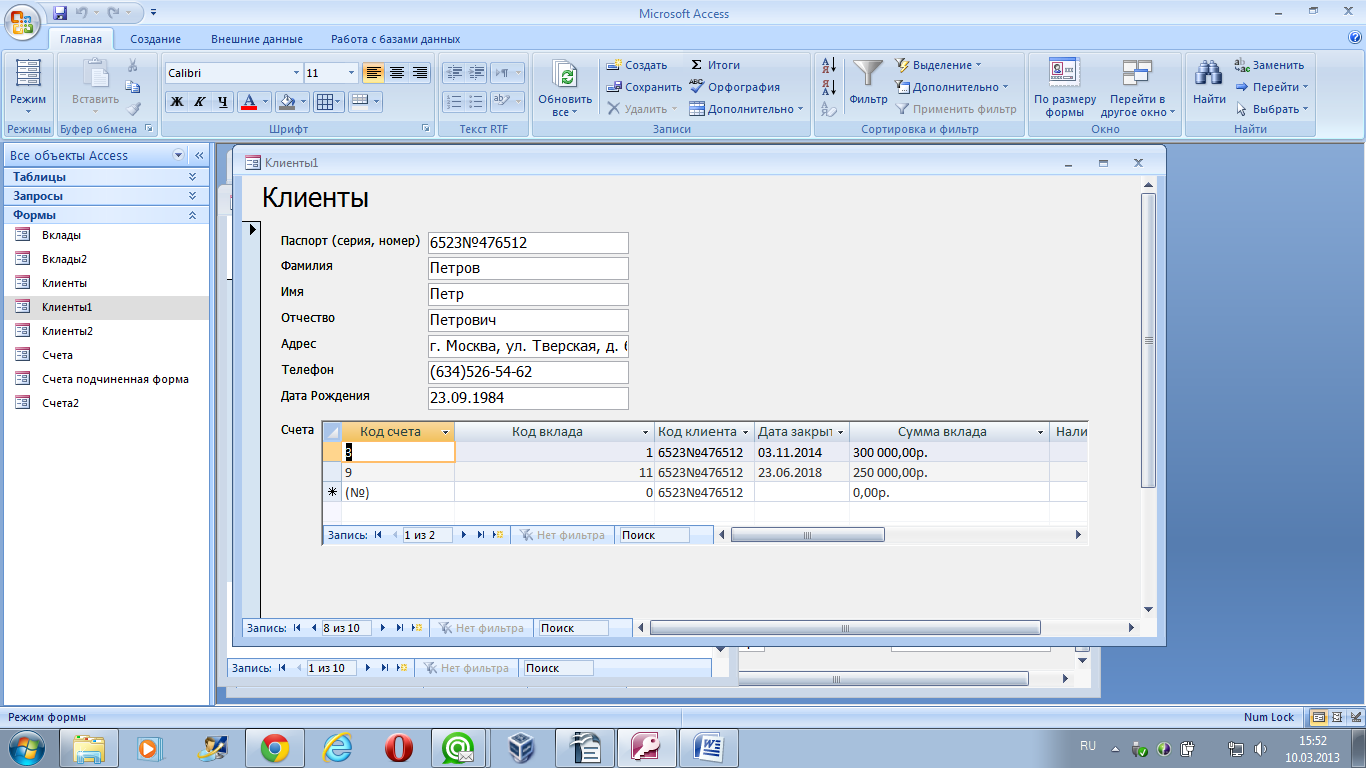
Task: Click the fill color bucket icon
Action: tap(287, 101)
